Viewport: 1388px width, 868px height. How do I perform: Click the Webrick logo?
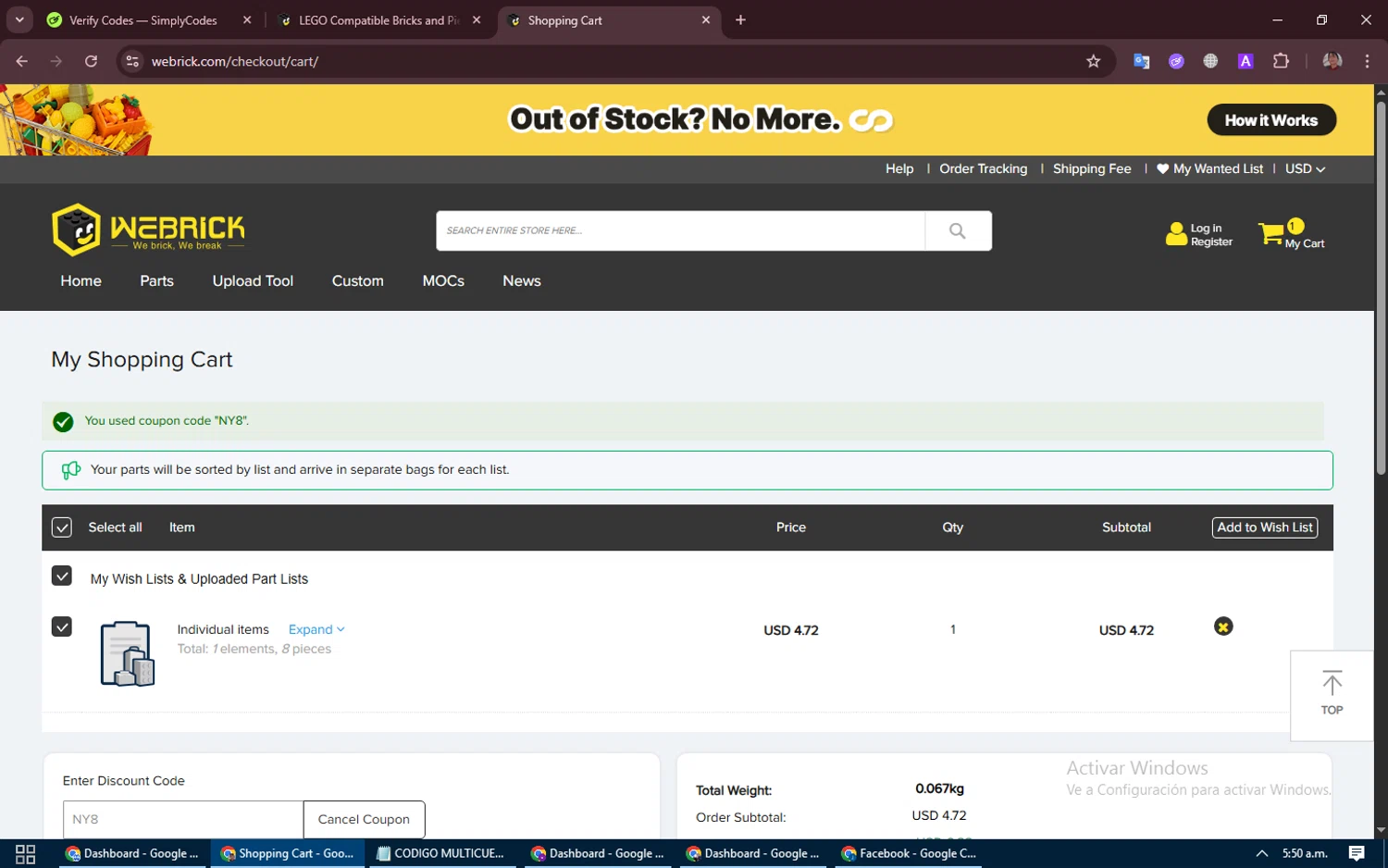click(148, 229)
